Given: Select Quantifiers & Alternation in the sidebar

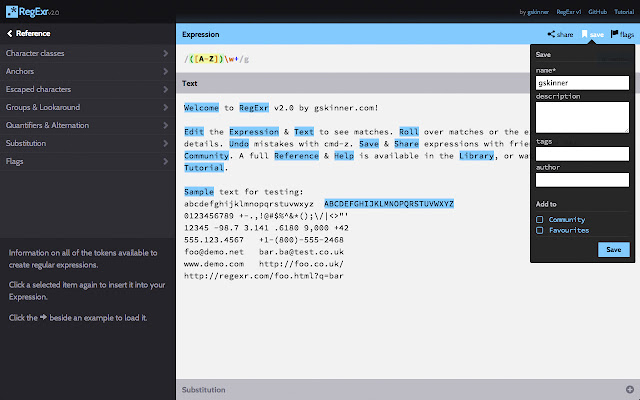Looking at the screenshot, I should point(47,125).
